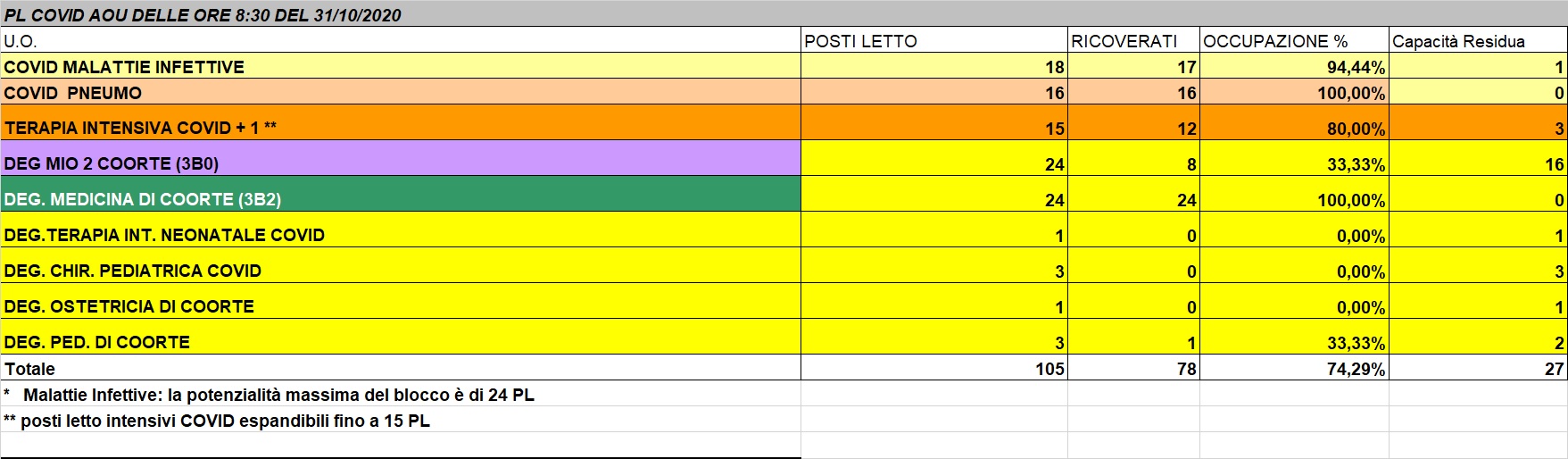Click the Totale row label
The image size is (1568, 459).
(x=30, y=369)
